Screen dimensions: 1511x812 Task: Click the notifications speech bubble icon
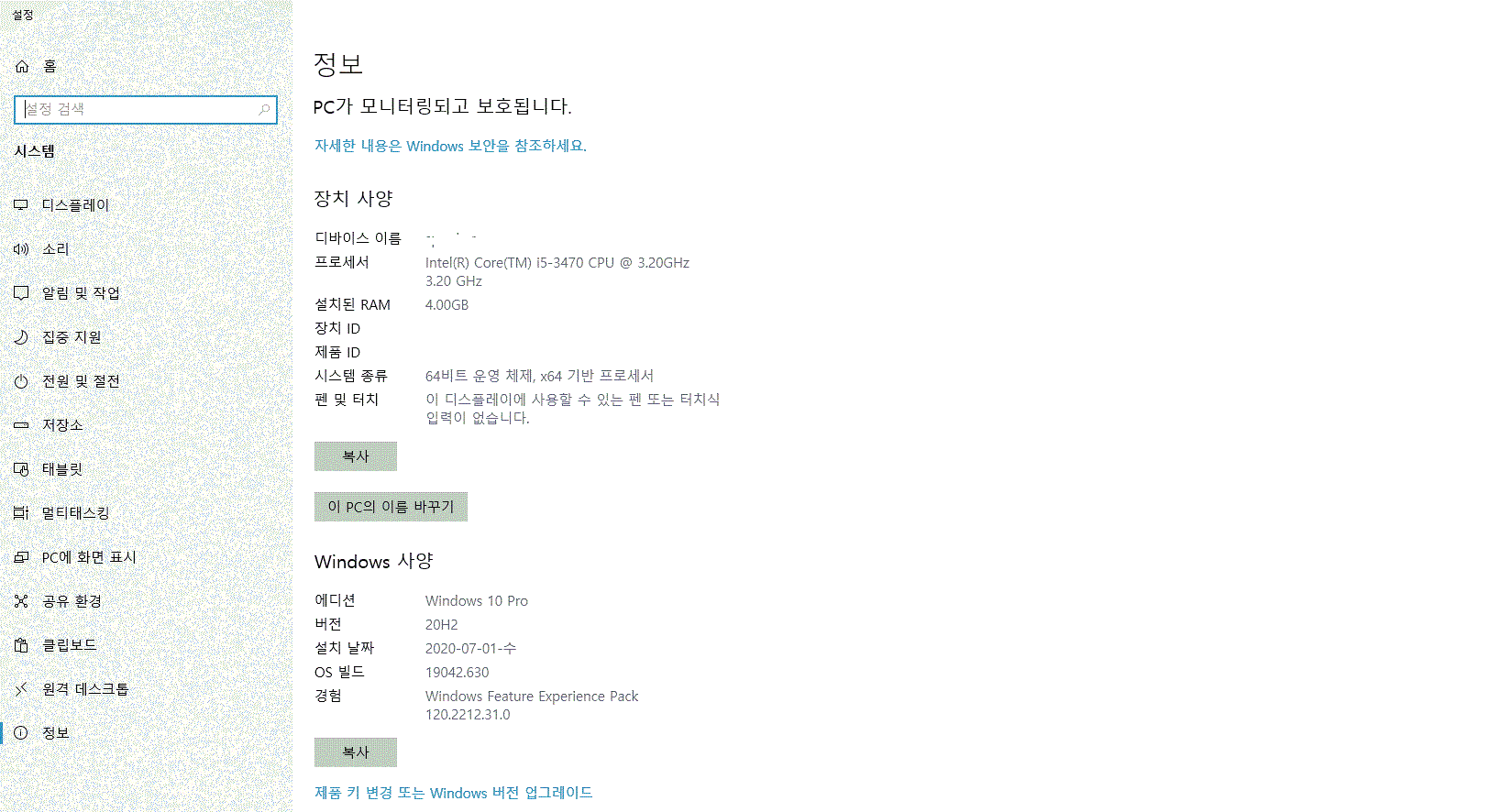coord(21,293)
